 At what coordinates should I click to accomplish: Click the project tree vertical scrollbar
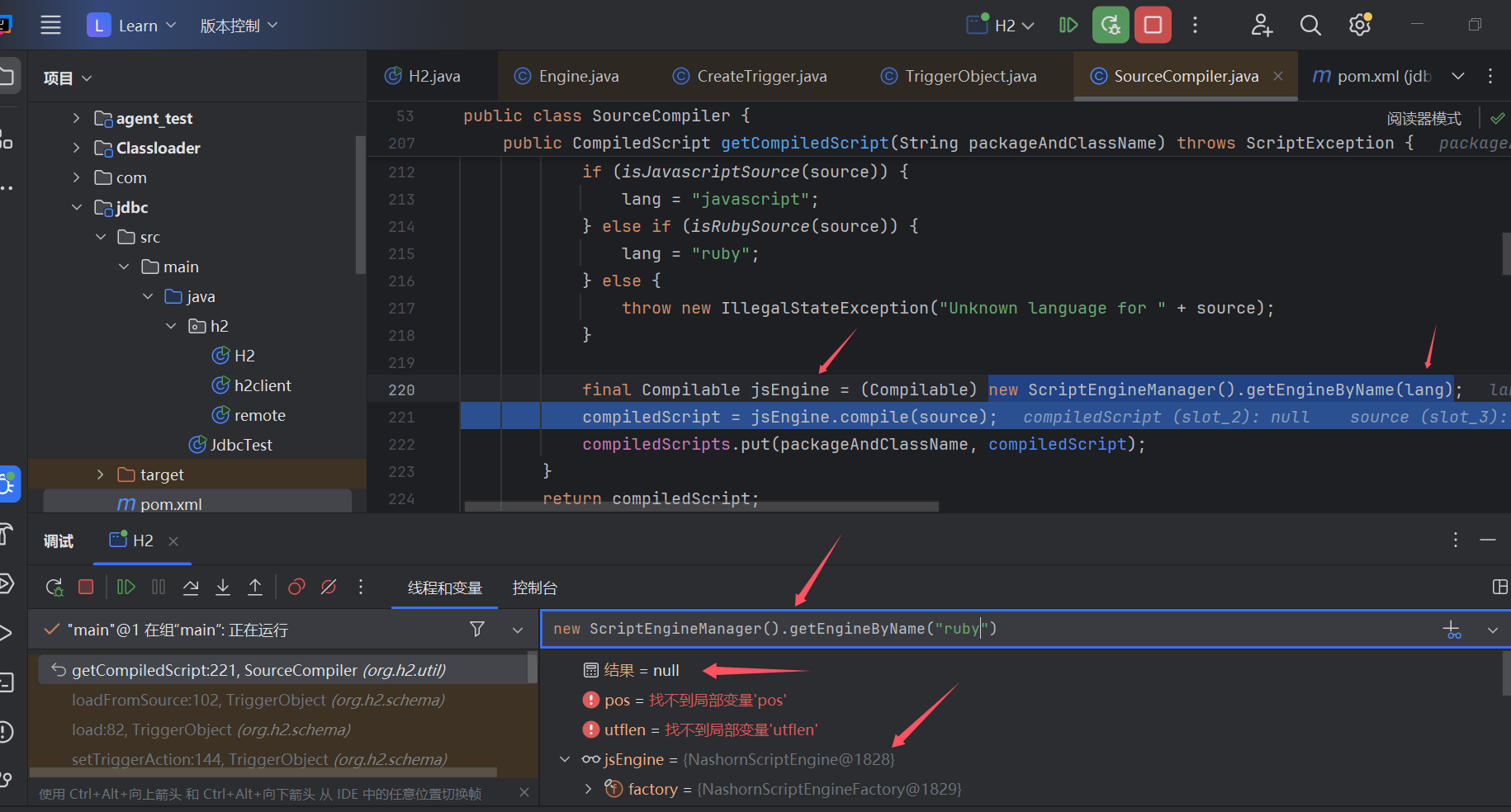point(360,204)
